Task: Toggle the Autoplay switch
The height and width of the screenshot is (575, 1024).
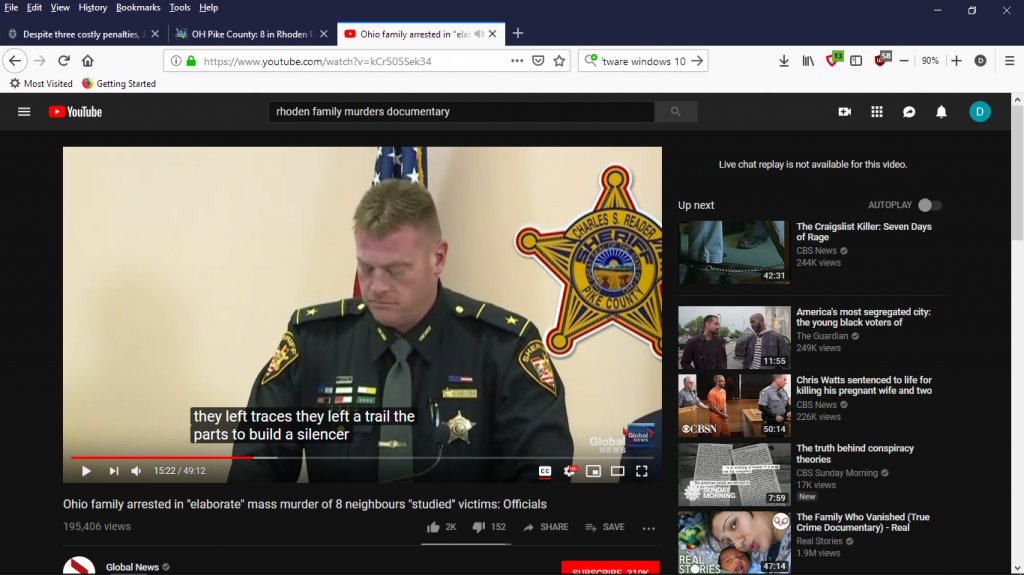Action: click(929, 205)
